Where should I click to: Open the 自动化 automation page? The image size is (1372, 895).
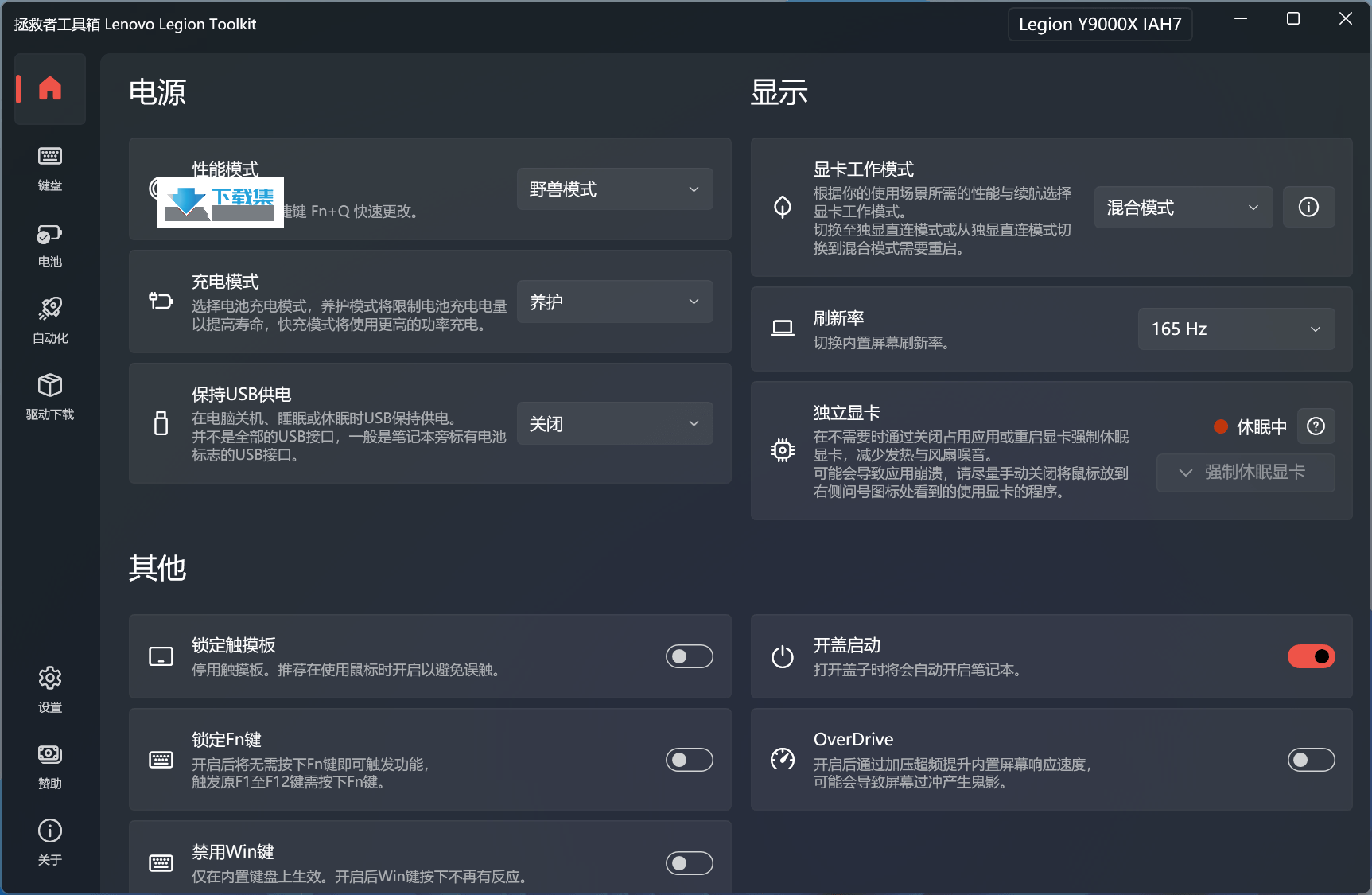click(x=49, y=321)
